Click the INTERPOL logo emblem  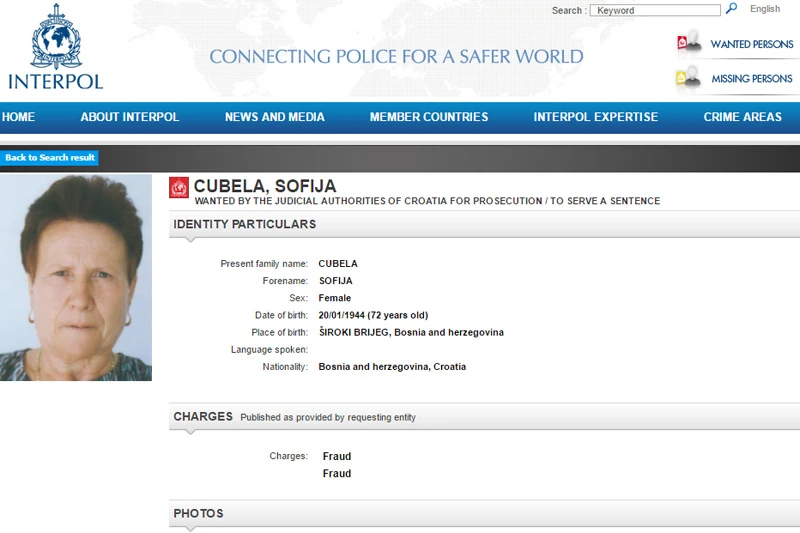(56, 37)
